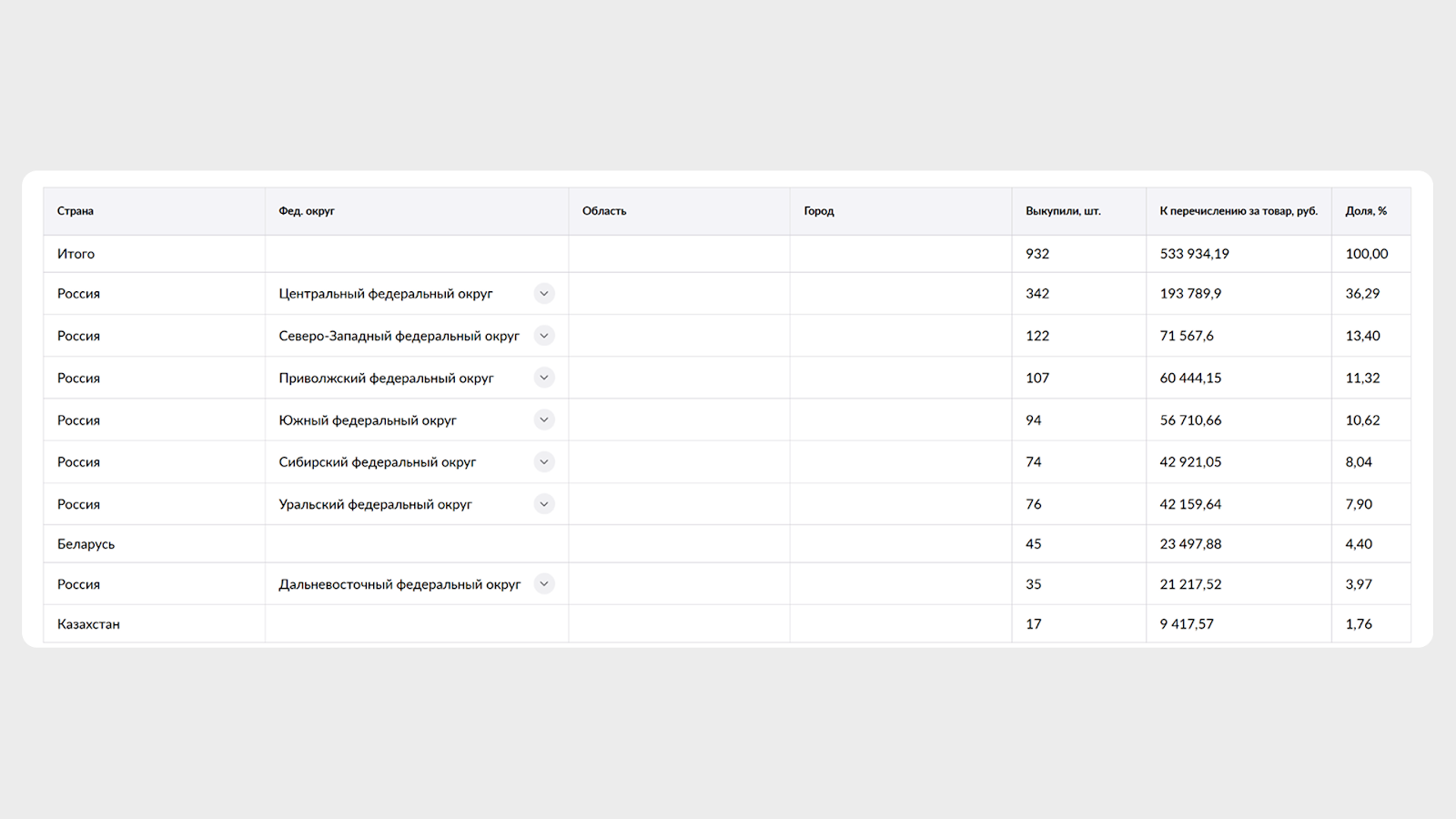Expand Сибирский федеральный округ chevron
1456x819 pixels.
544,461
